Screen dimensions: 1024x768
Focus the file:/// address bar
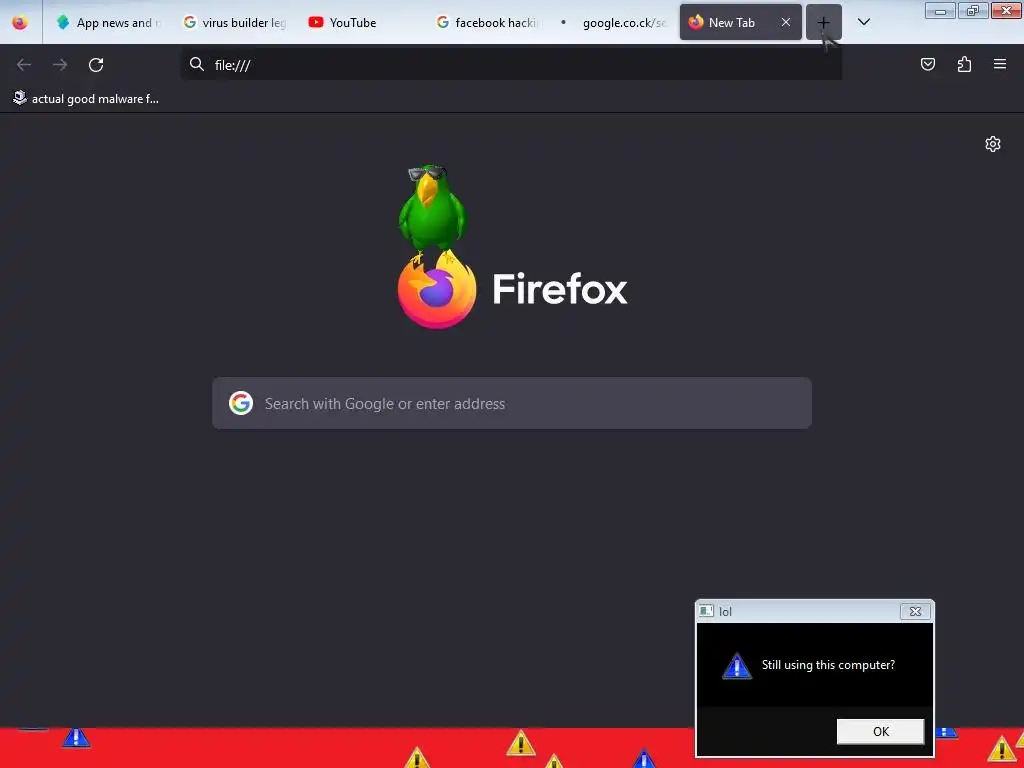511,65
